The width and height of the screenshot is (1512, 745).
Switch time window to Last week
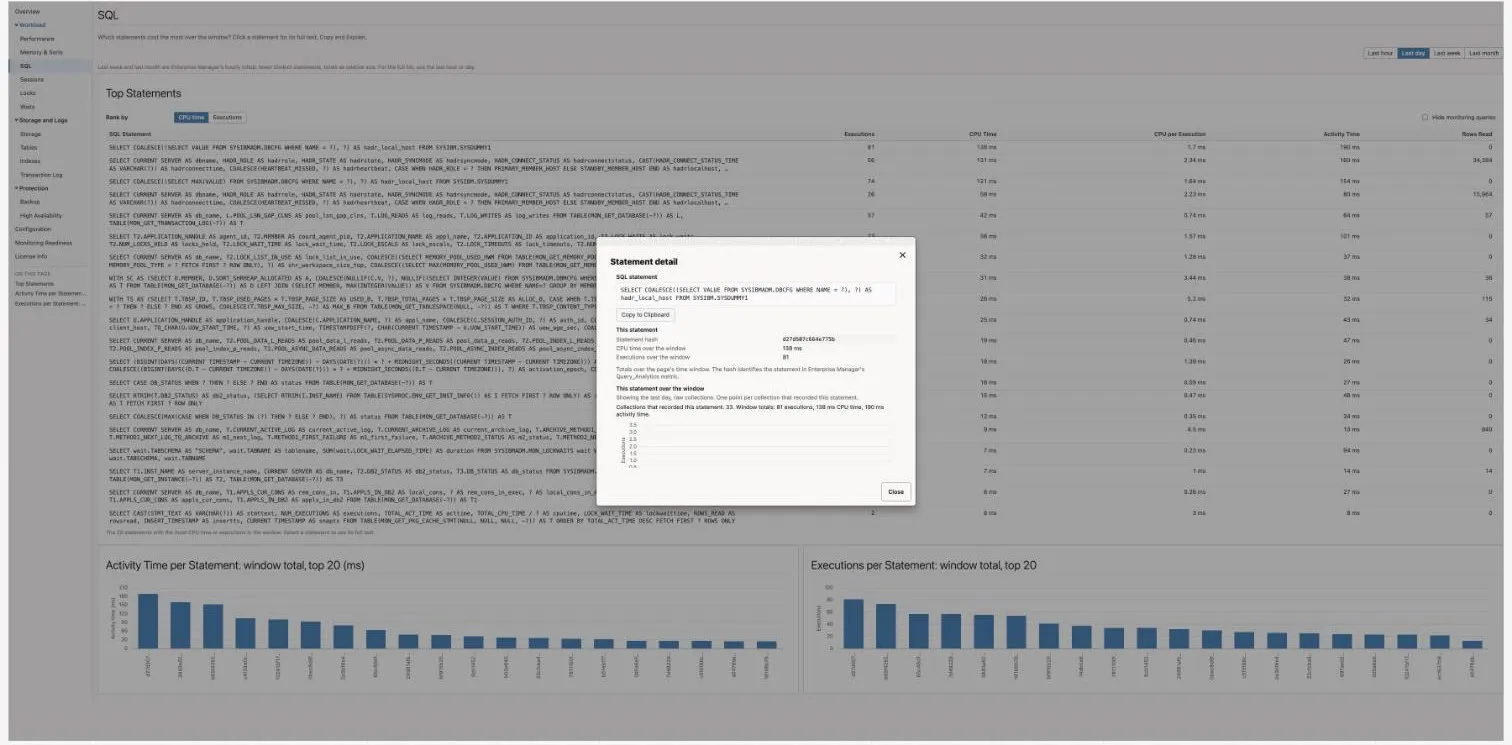pyautogui.click(x=1446, y=53)
